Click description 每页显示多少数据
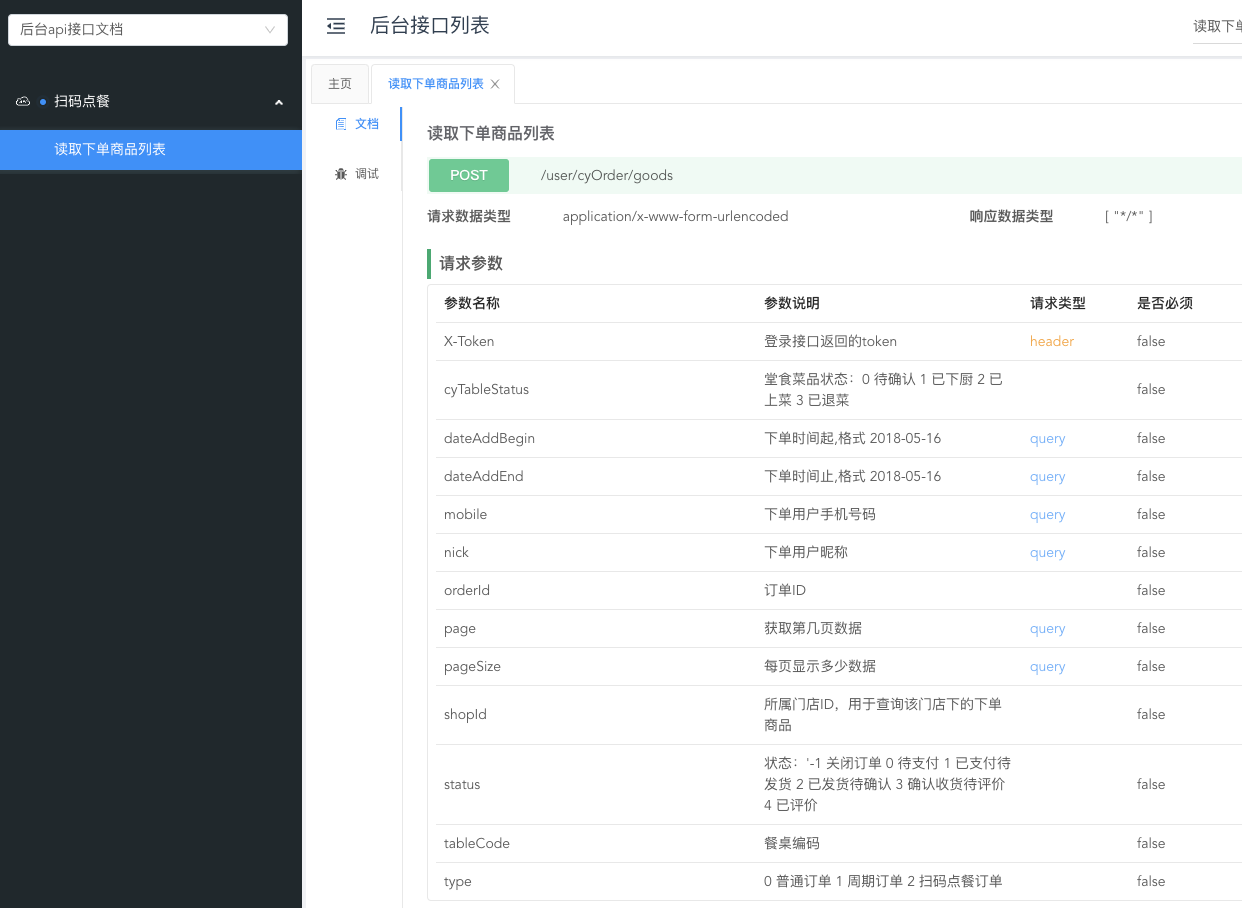Viewport: 1242px width, 908px height. coord(820,667)
